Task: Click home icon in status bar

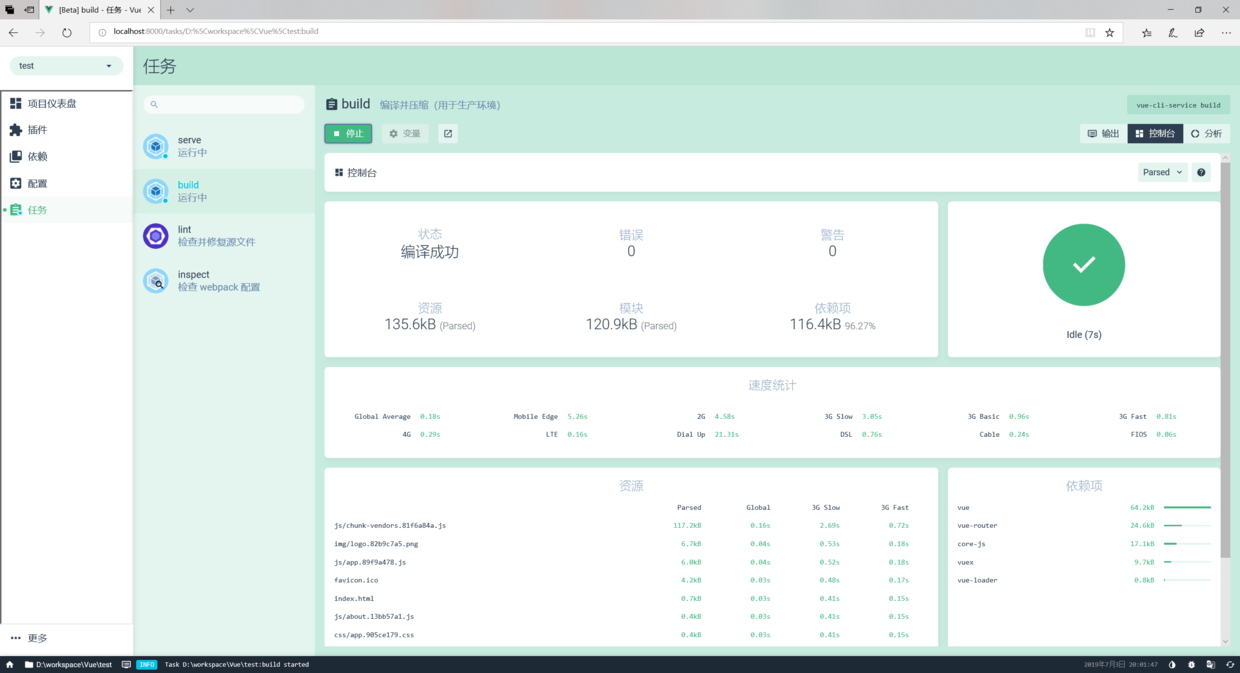Action: point(10,664)
